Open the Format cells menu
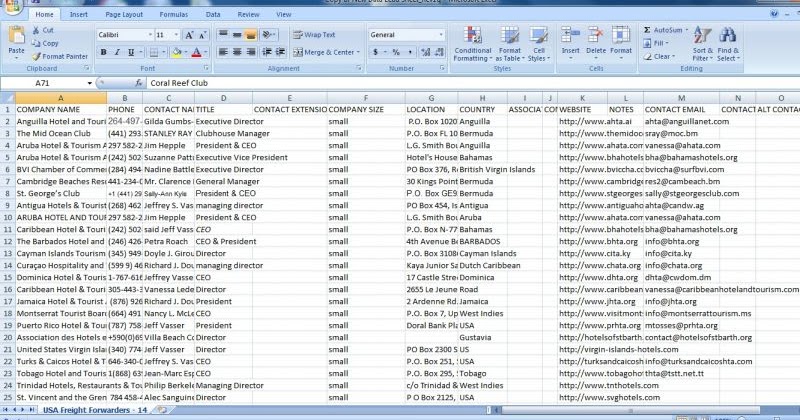This screenshot has width=800, height=420. (621, 42)
